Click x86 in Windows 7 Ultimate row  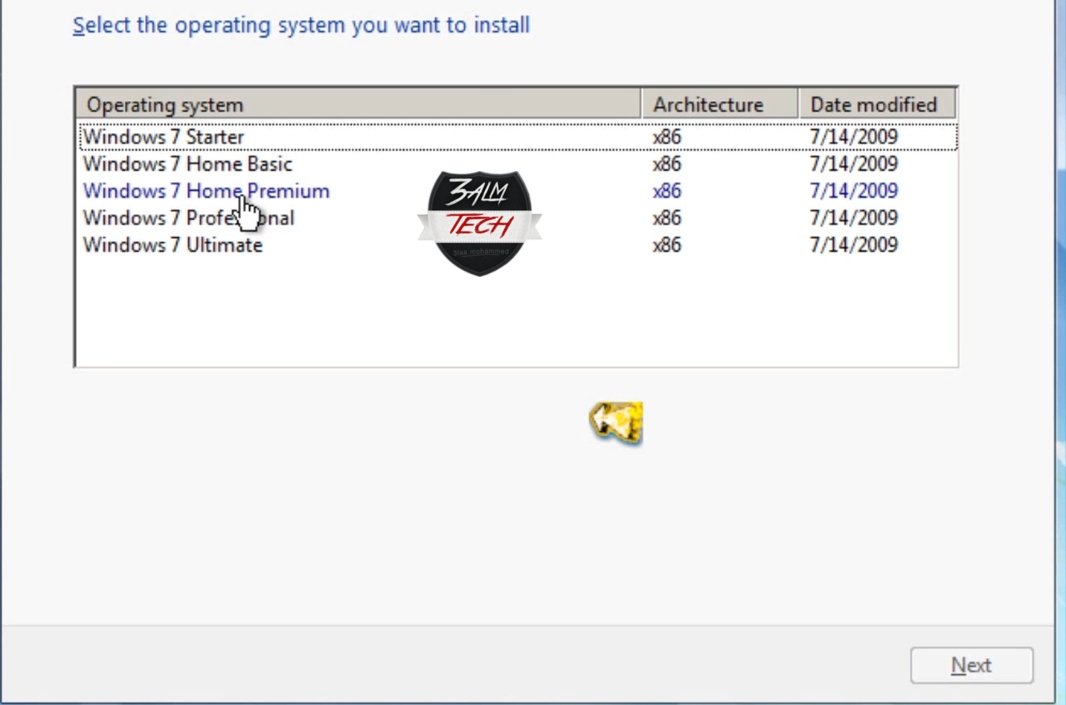point(667,245)
